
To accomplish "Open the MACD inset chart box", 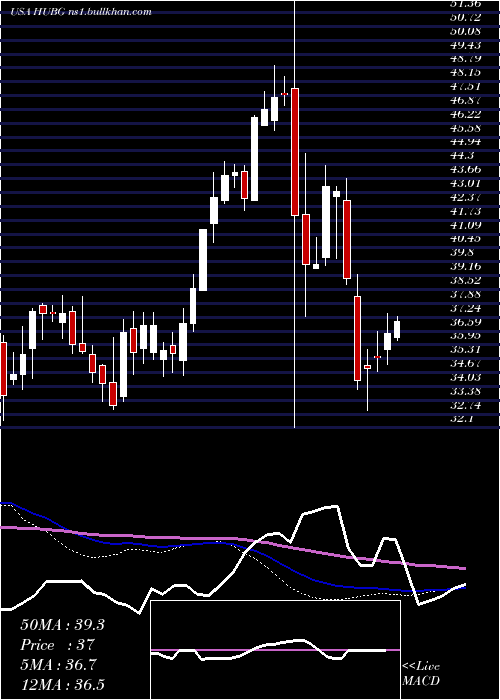I will [x=275, y=650].
